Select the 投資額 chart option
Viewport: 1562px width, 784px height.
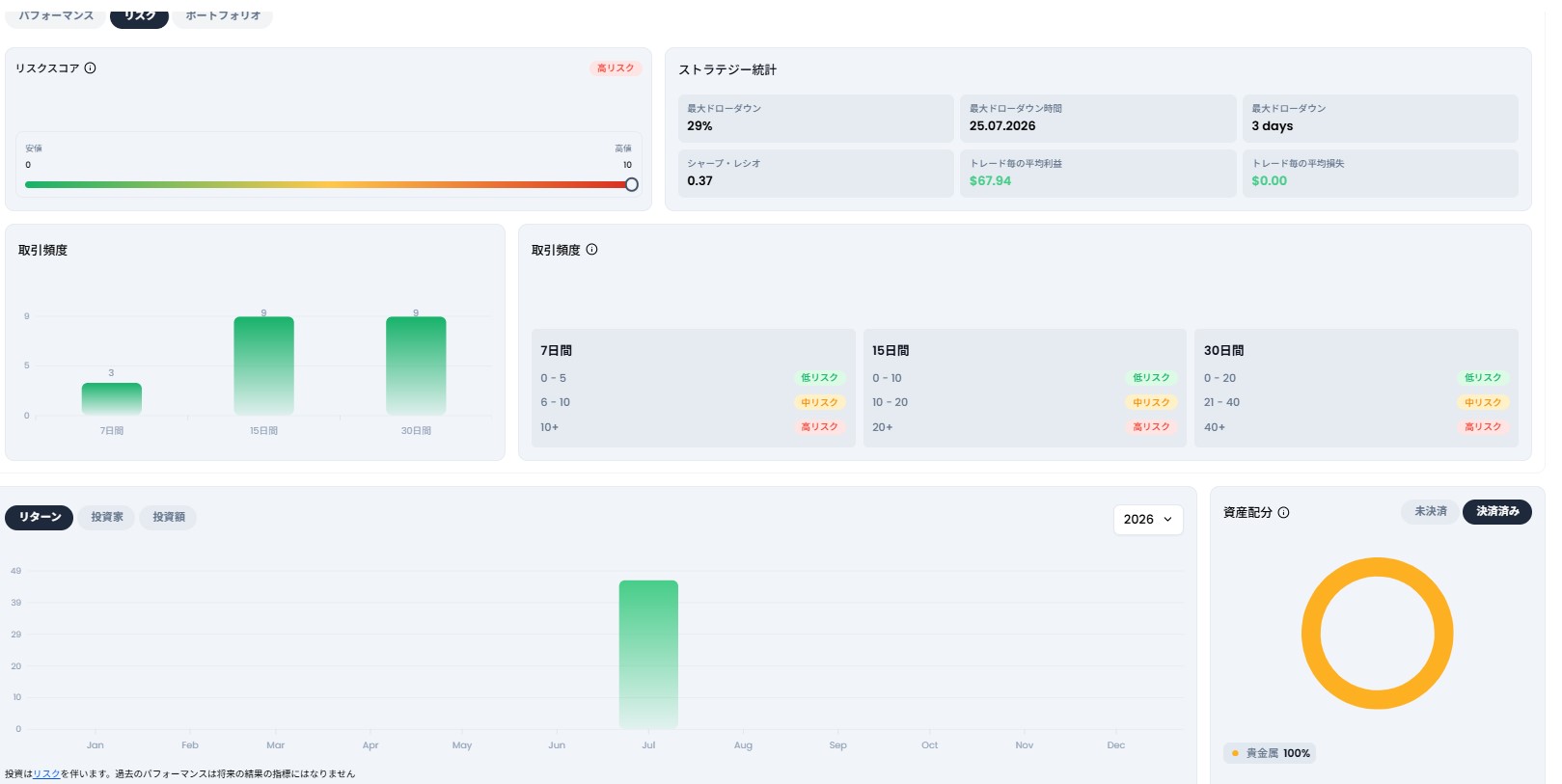(x=169, y=517)
